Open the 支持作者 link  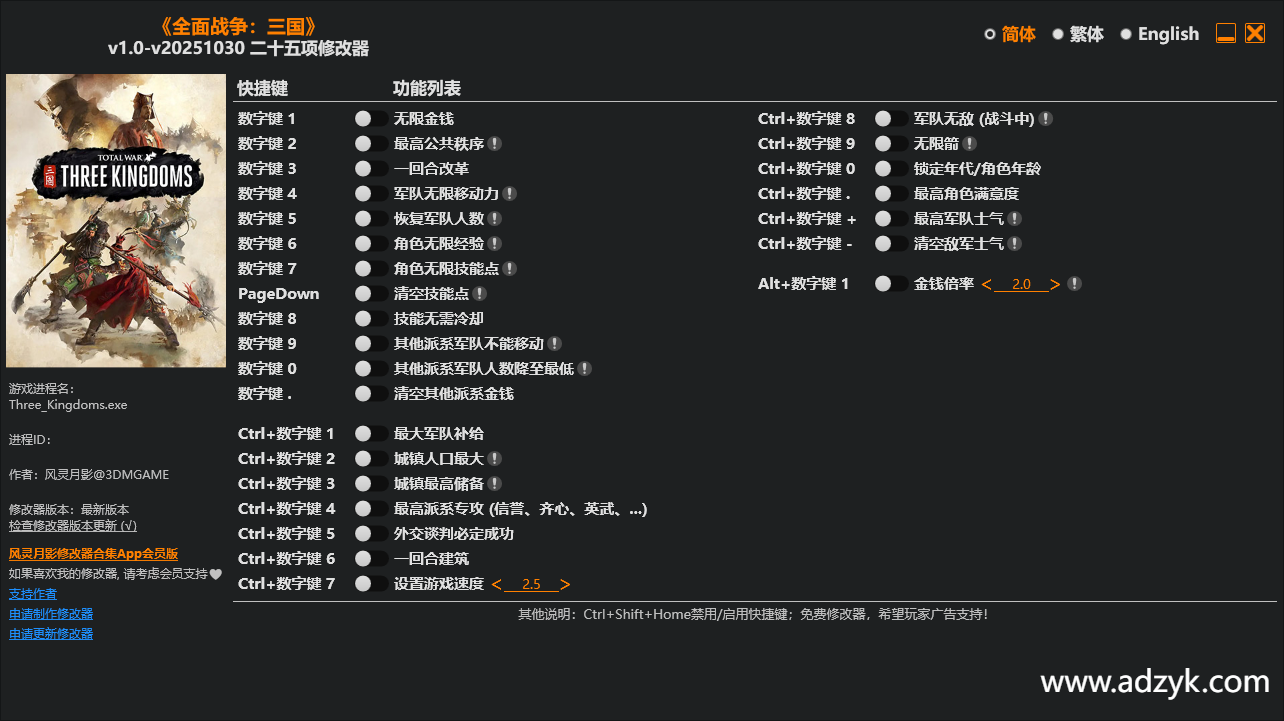(32, 593)
